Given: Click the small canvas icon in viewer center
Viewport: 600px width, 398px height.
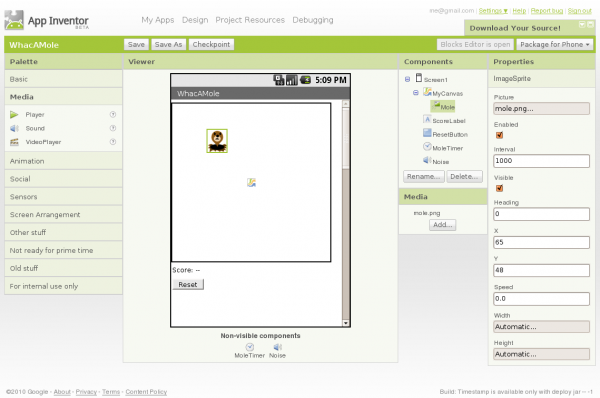Looking at the screenshot, I should [x=251, y=183].
